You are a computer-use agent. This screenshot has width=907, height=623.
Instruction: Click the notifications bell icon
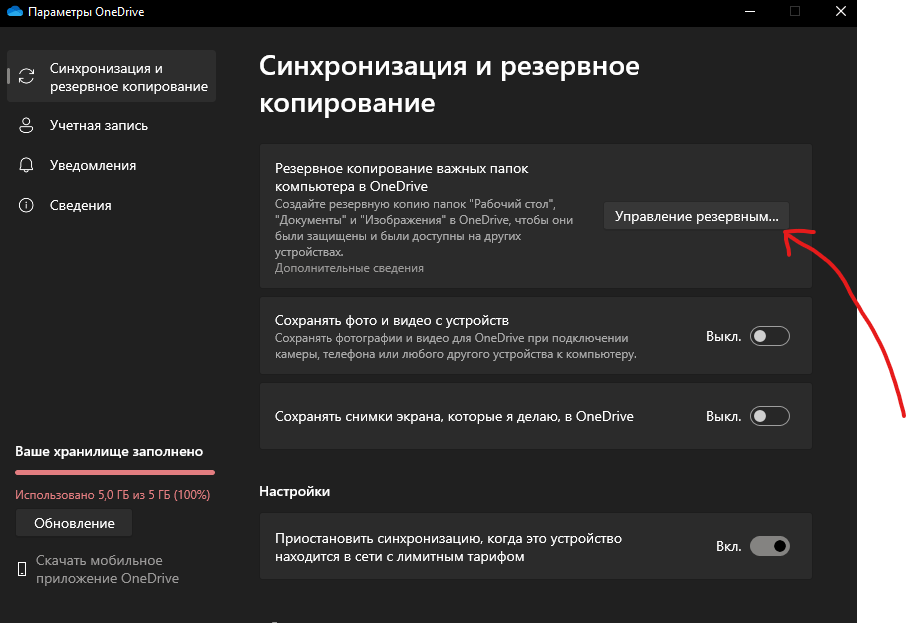pyautogui.click(x=26, y=165)
